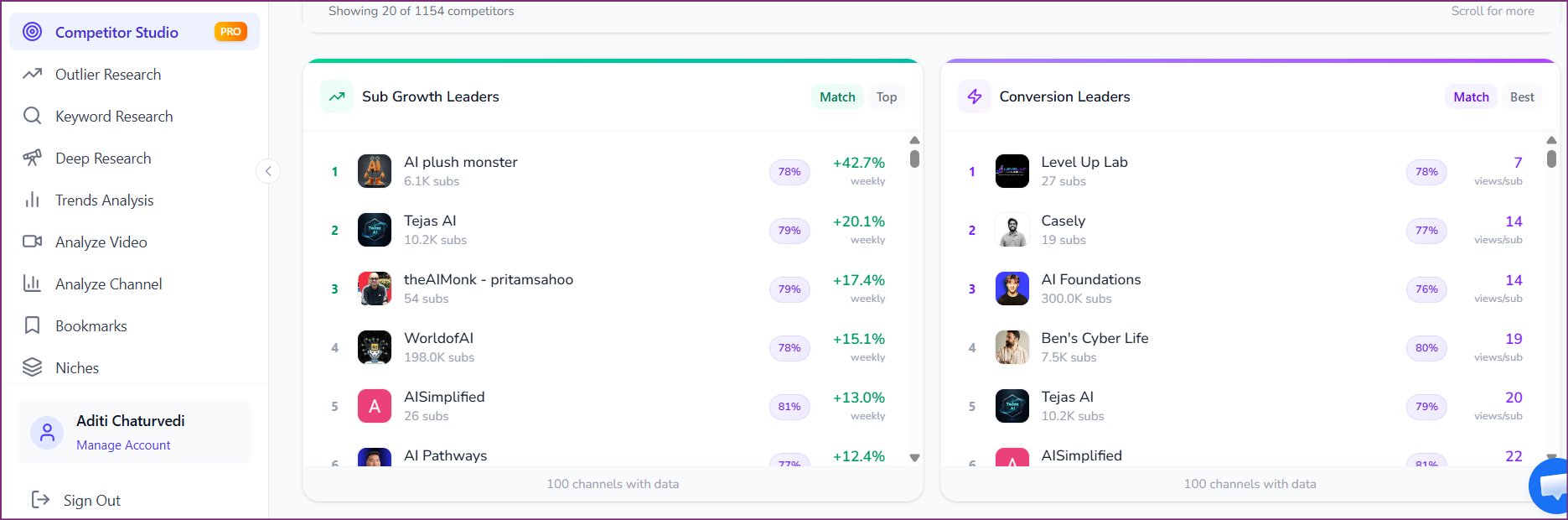This screenshot has width=1568, height=520.
Task: Click the scrollbar down arrow in Sub Growth Leaders
Action: pyautogui.click(x=914, y=458)
